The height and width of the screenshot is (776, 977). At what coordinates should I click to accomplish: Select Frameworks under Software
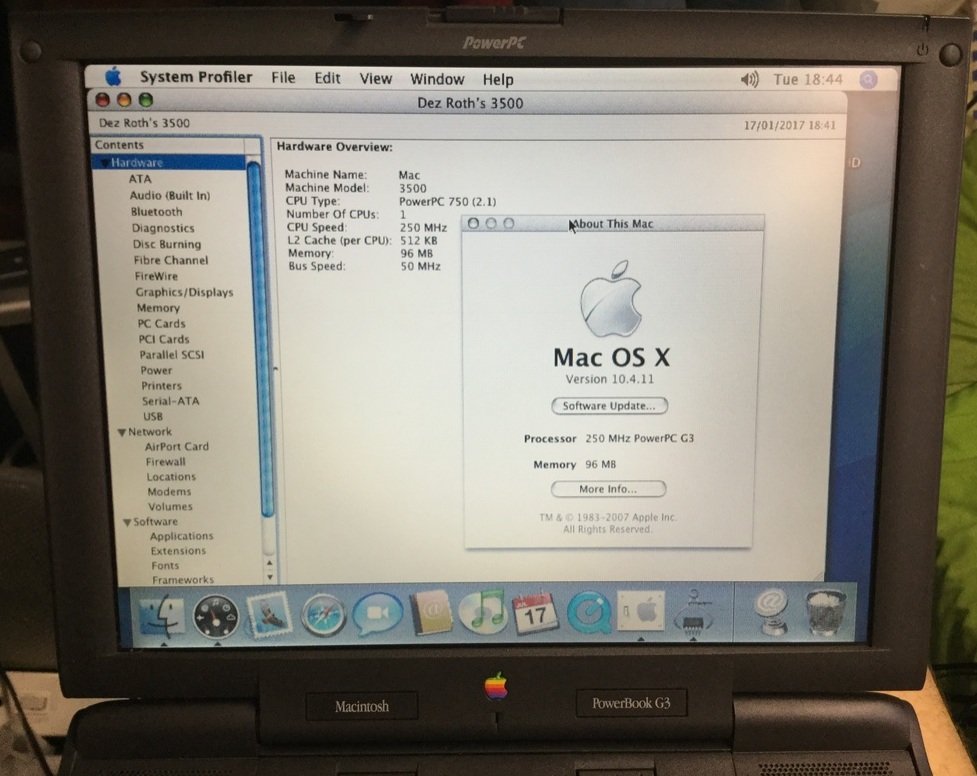[x=183, y=580]
